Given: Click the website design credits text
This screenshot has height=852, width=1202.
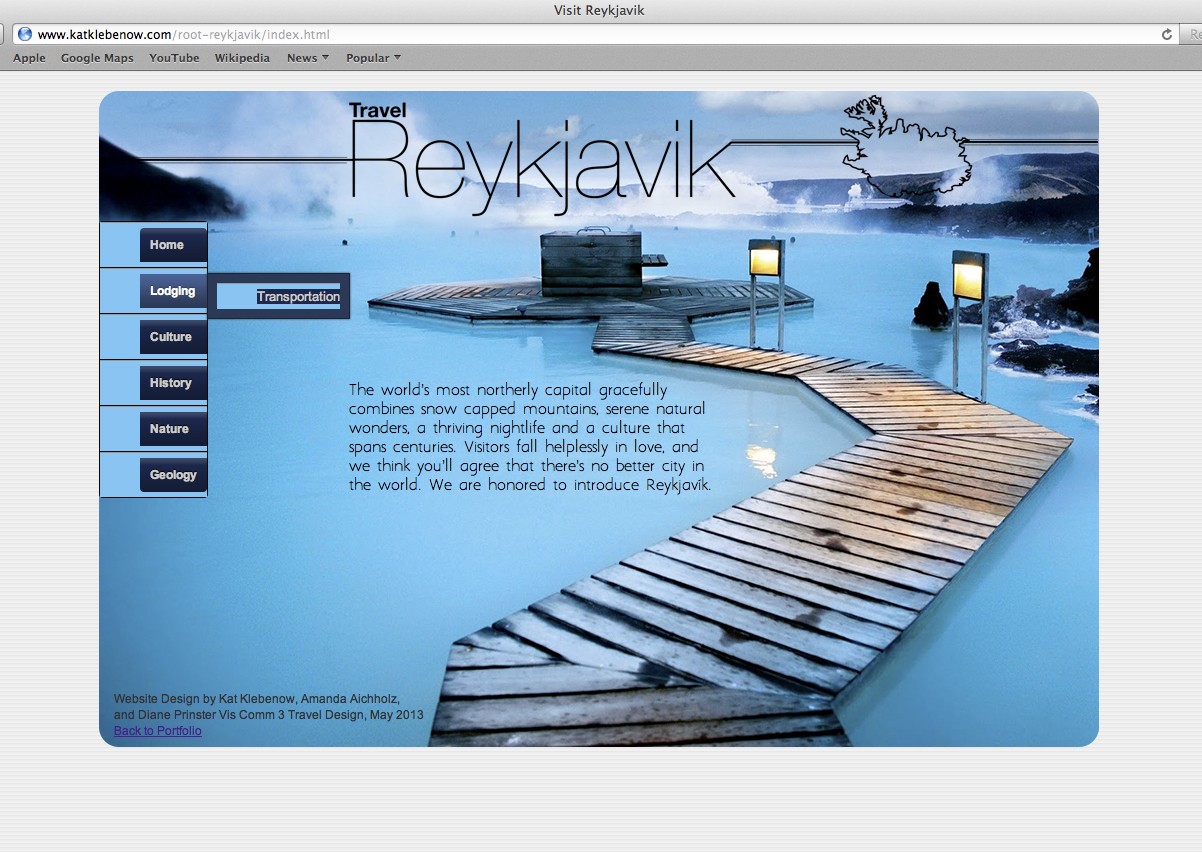Looking at the screenshot, I should coord(268,707).
